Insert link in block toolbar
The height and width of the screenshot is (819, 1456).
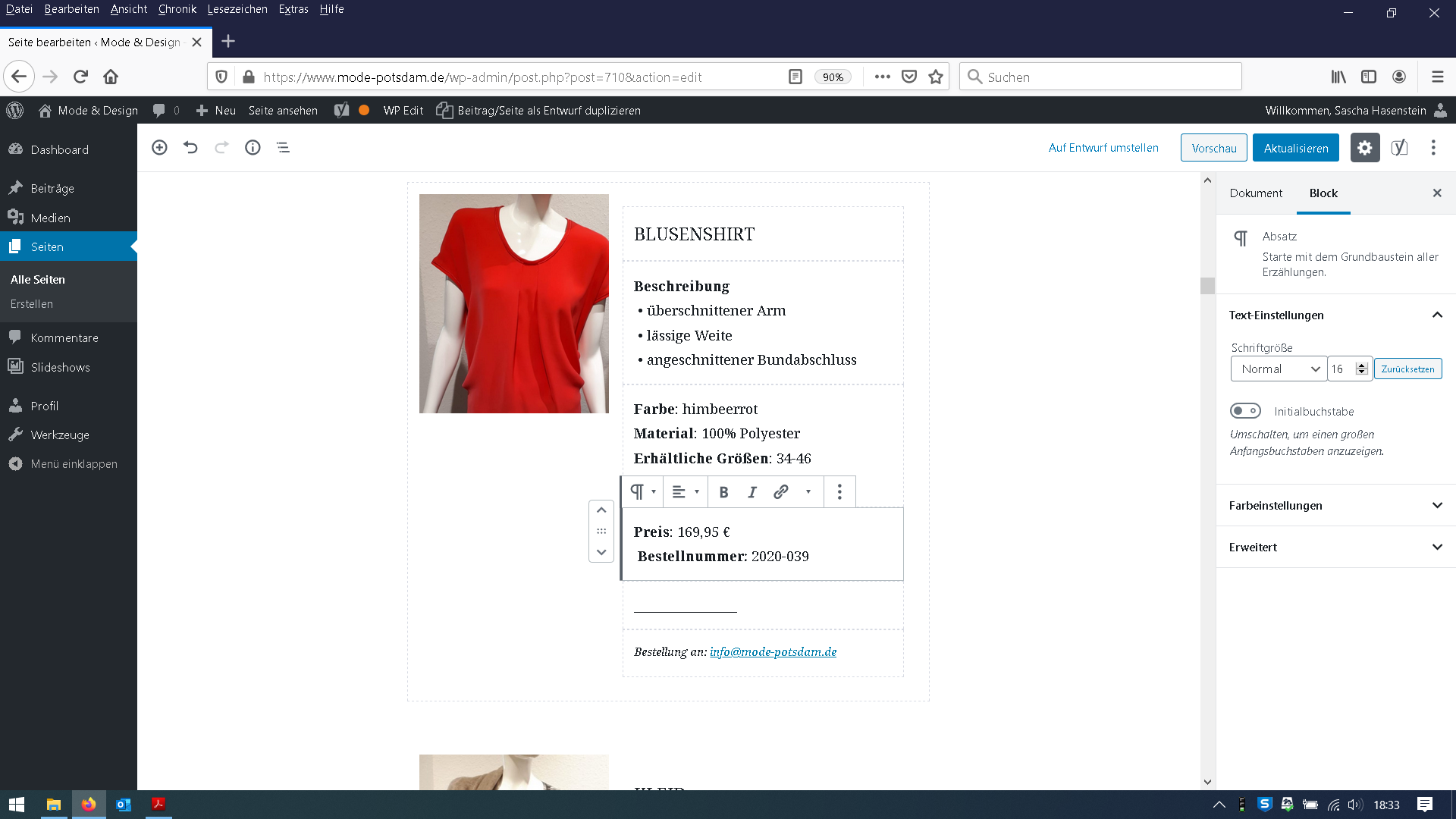pos(780,492)
